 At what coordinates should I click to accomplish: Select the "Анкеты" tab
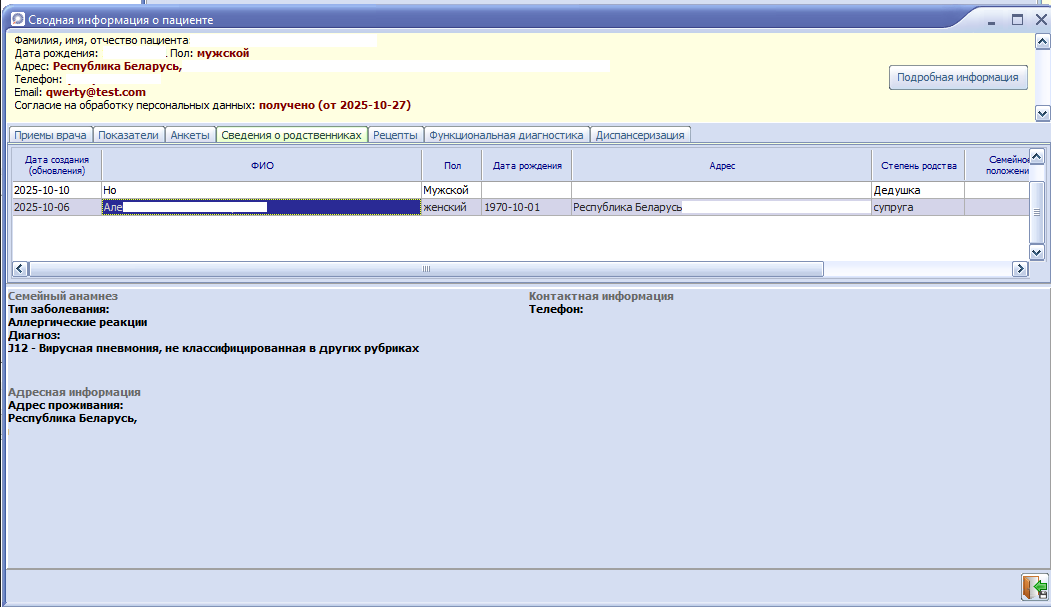pyautogui.click(x=190, y=135)
